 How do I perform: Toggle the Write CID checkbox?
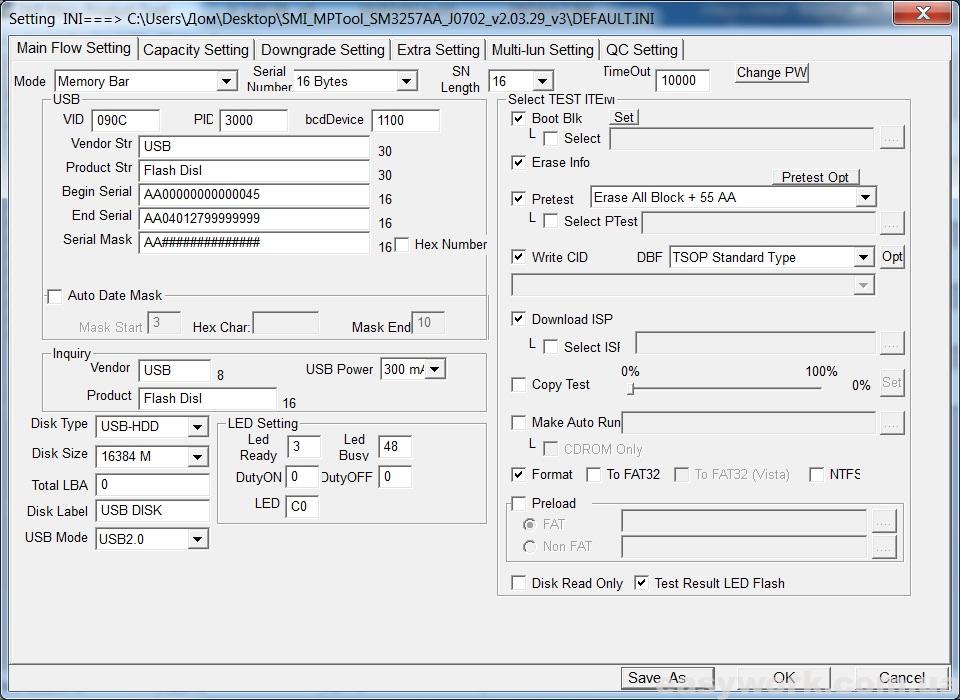click(519, 257)
